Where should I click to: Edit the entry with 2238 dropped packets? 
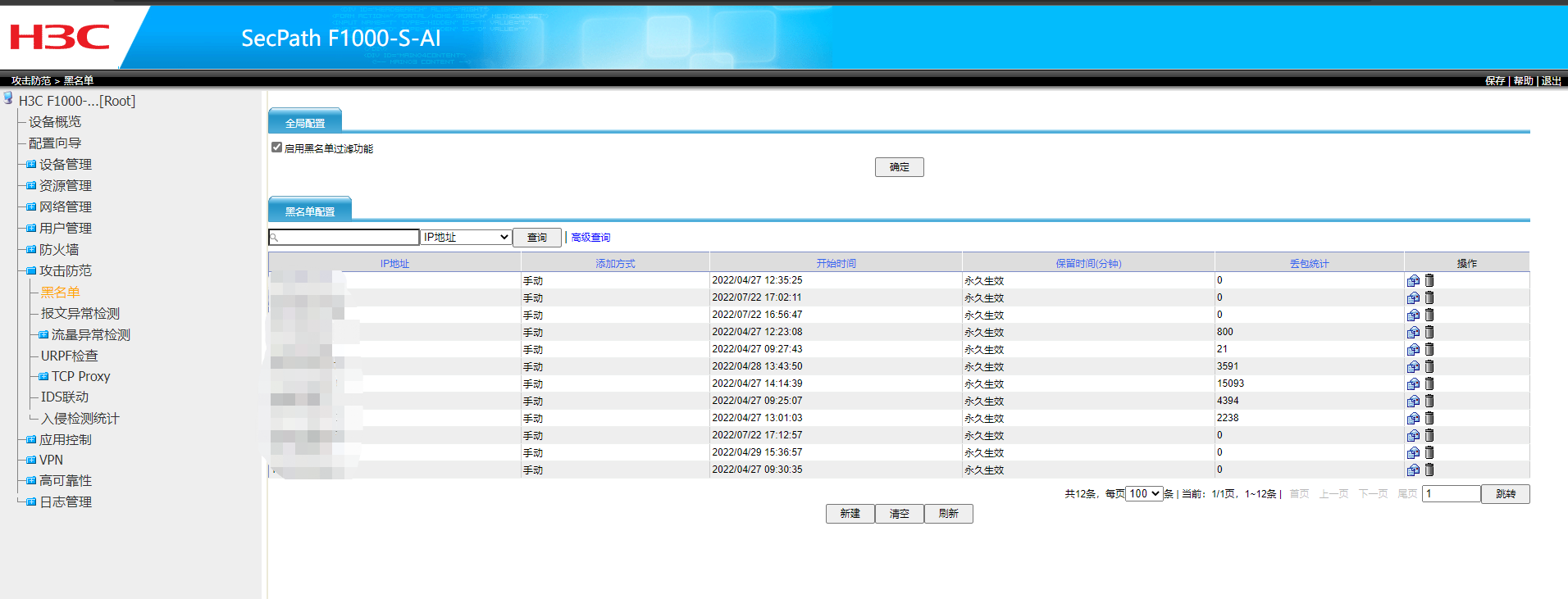click(x=1413, y=419)
